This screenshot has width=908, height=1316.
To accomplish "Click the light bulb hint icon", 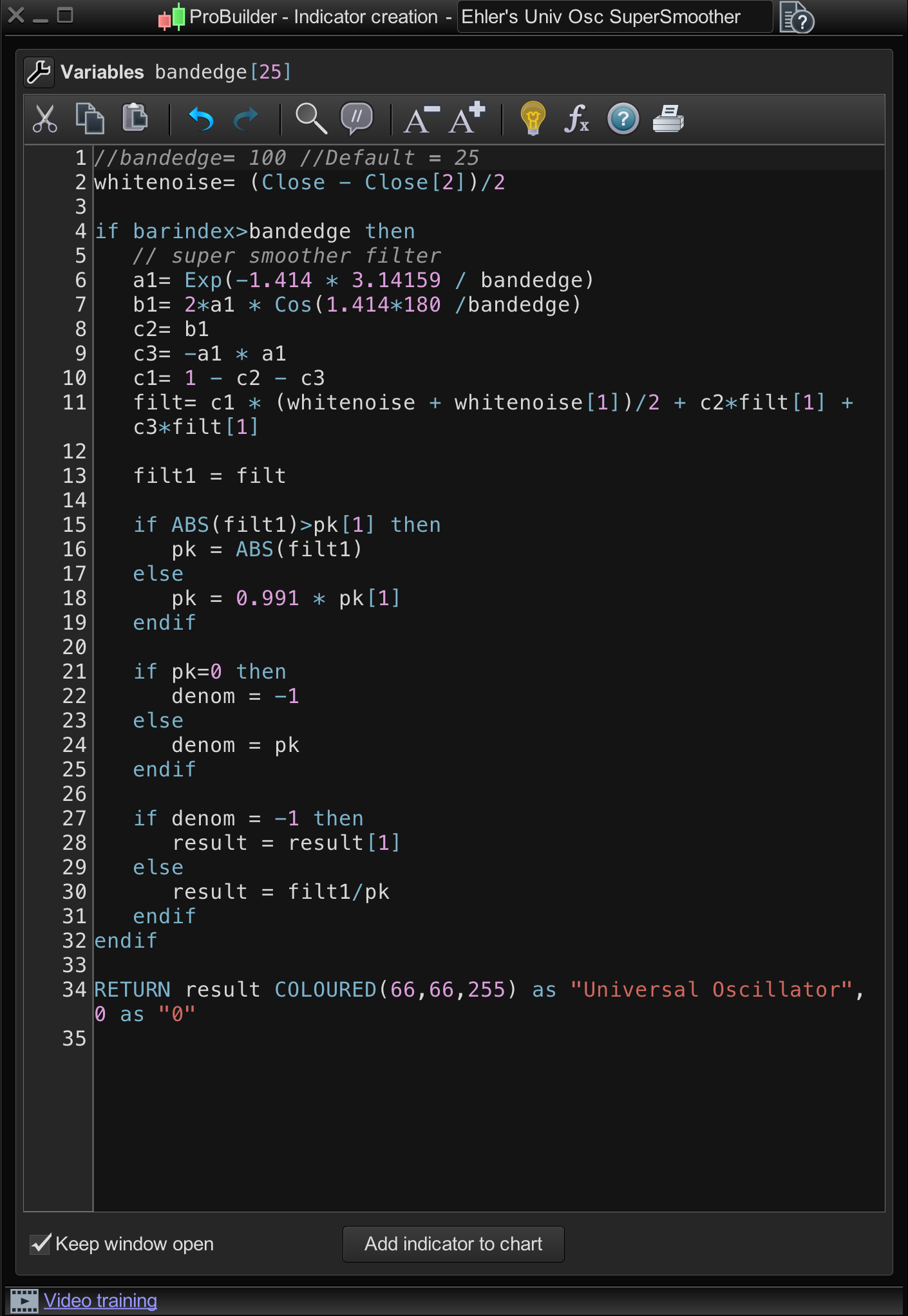I will [x=533, y=119].
